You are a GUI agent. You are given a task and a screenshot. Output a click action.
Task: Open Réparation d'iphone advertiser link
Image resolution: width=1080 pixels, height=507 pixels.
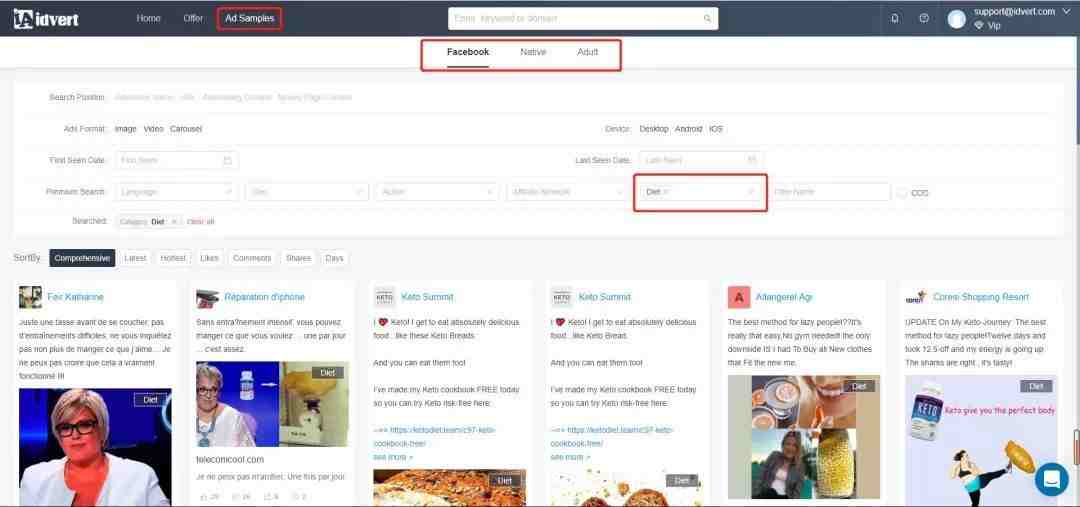pos(264,297)
